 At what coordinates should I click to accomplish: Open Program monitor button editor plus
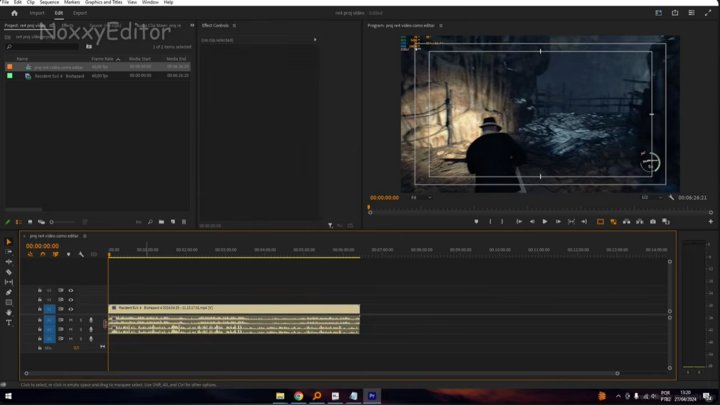coord(710,221)
